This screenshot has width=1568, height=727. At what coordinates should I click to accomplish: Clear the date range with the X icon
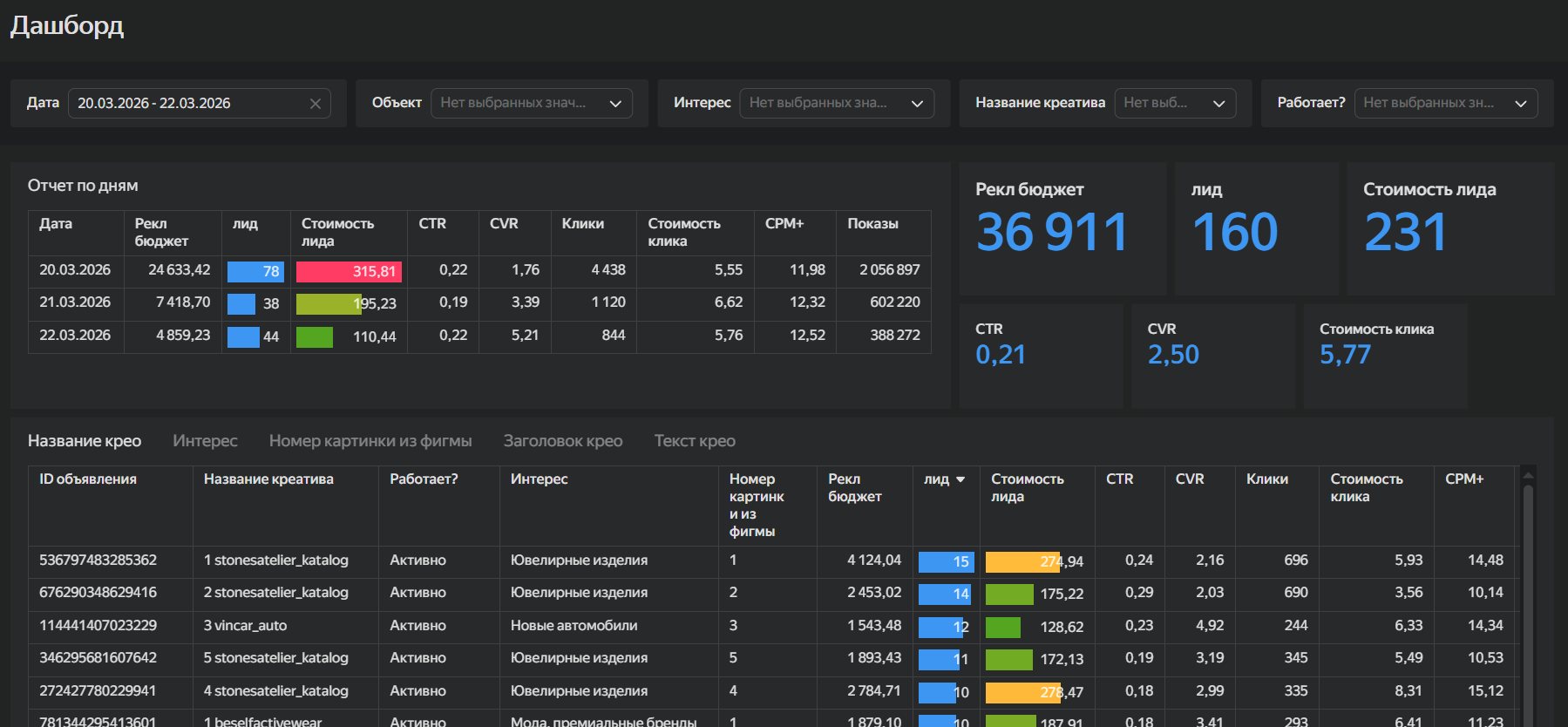(x=316, y=104)
